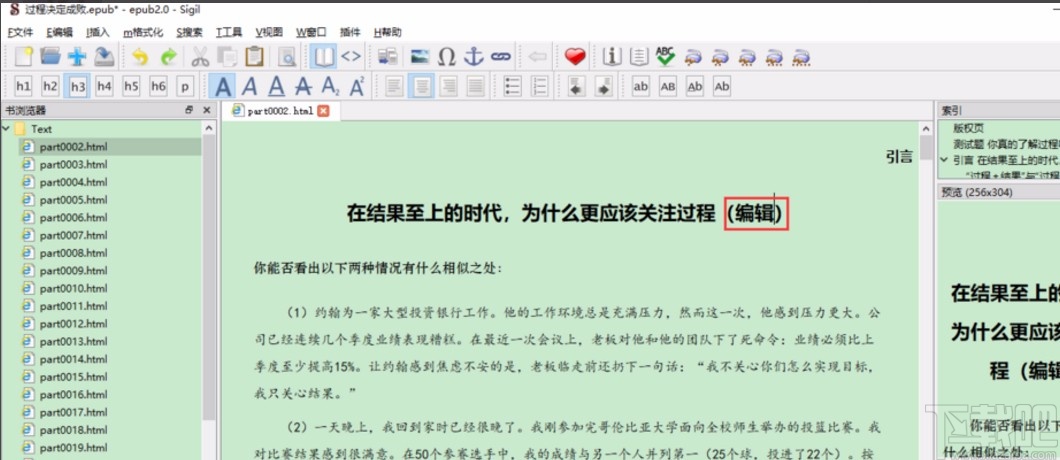Apply heading h1 style
The width and height of the screenshot is (1060, 460).
[x=24, y=87]
